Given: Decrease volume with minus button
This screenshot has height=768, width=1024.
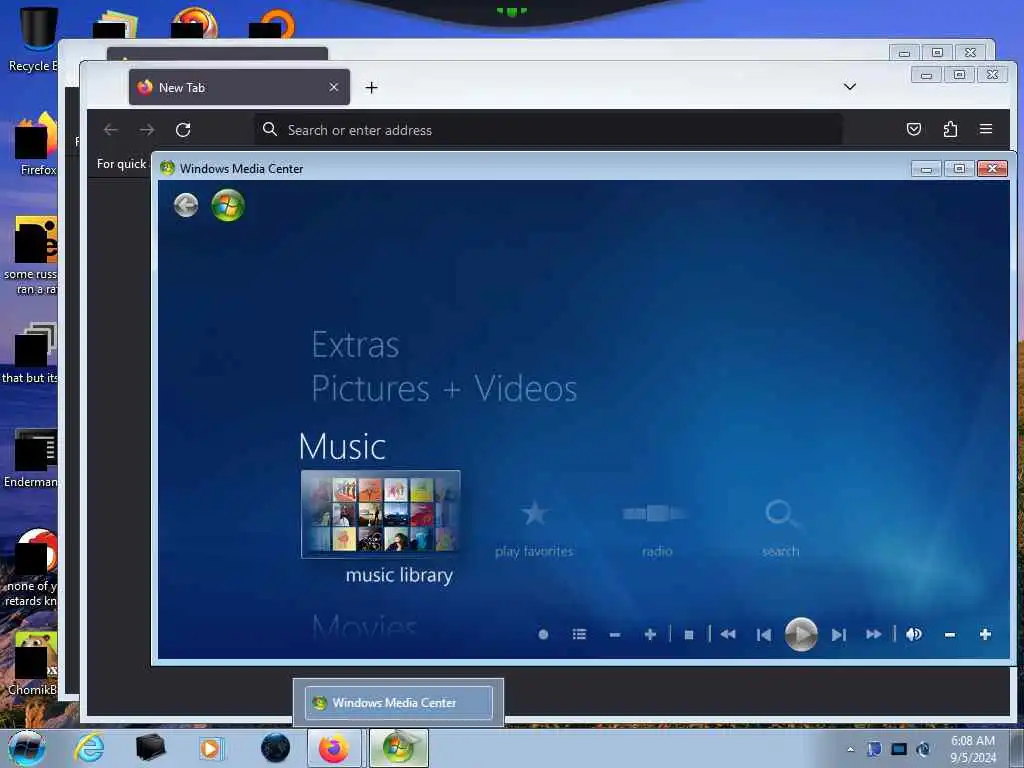Looking at the screenshot, I should (x=950, y=635).
